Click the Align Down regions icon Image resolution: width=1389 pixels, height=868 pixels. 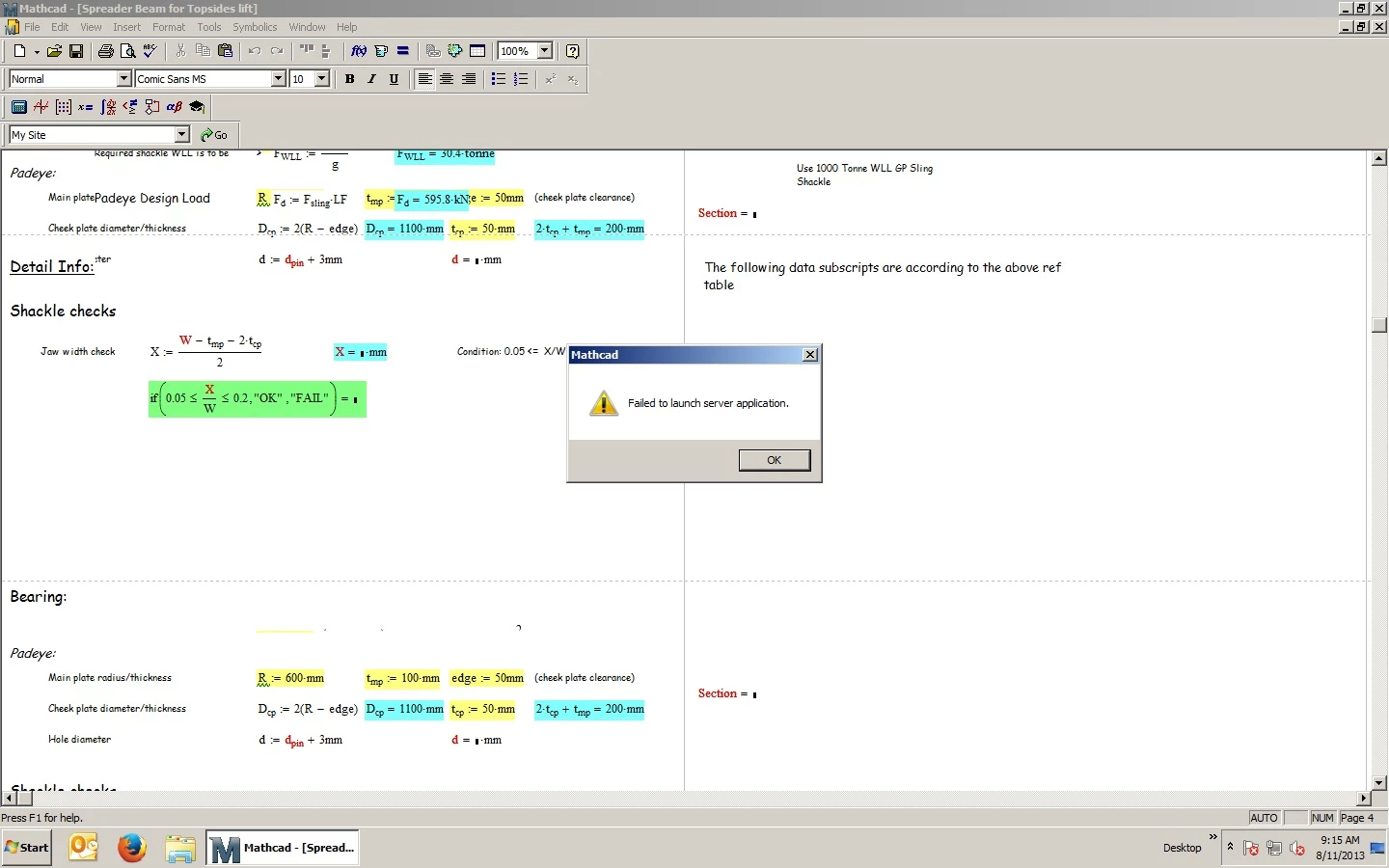coord(327,51)
